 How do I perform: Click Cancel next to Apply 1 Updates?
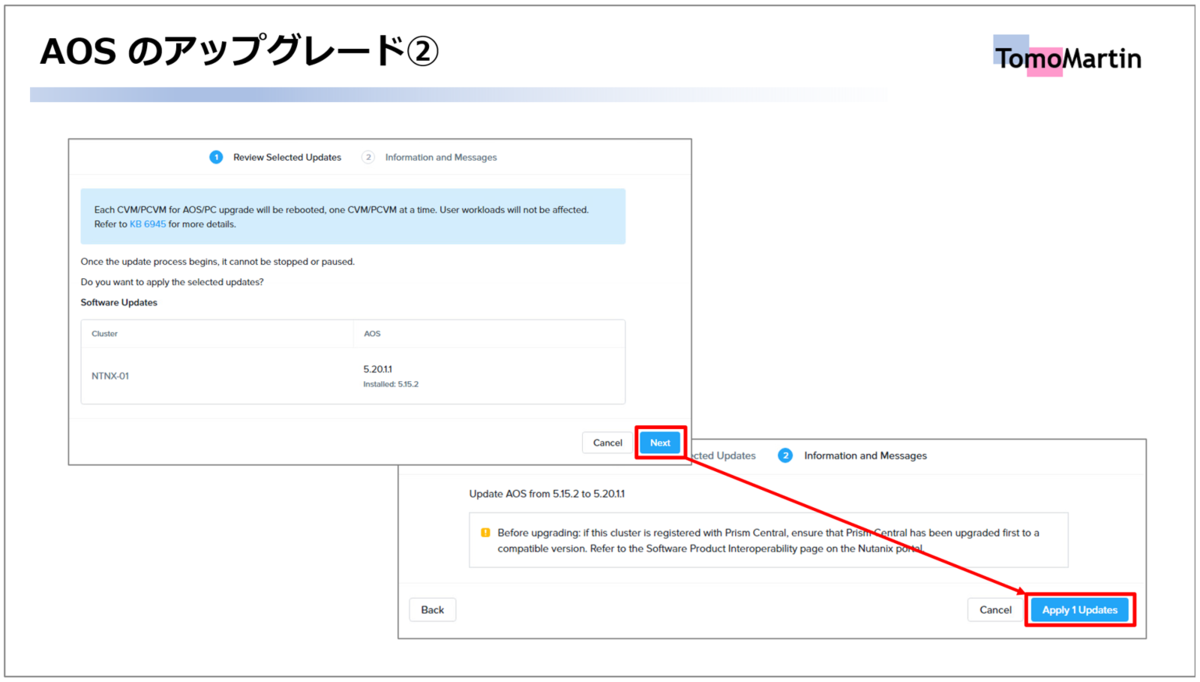[995, 610]
